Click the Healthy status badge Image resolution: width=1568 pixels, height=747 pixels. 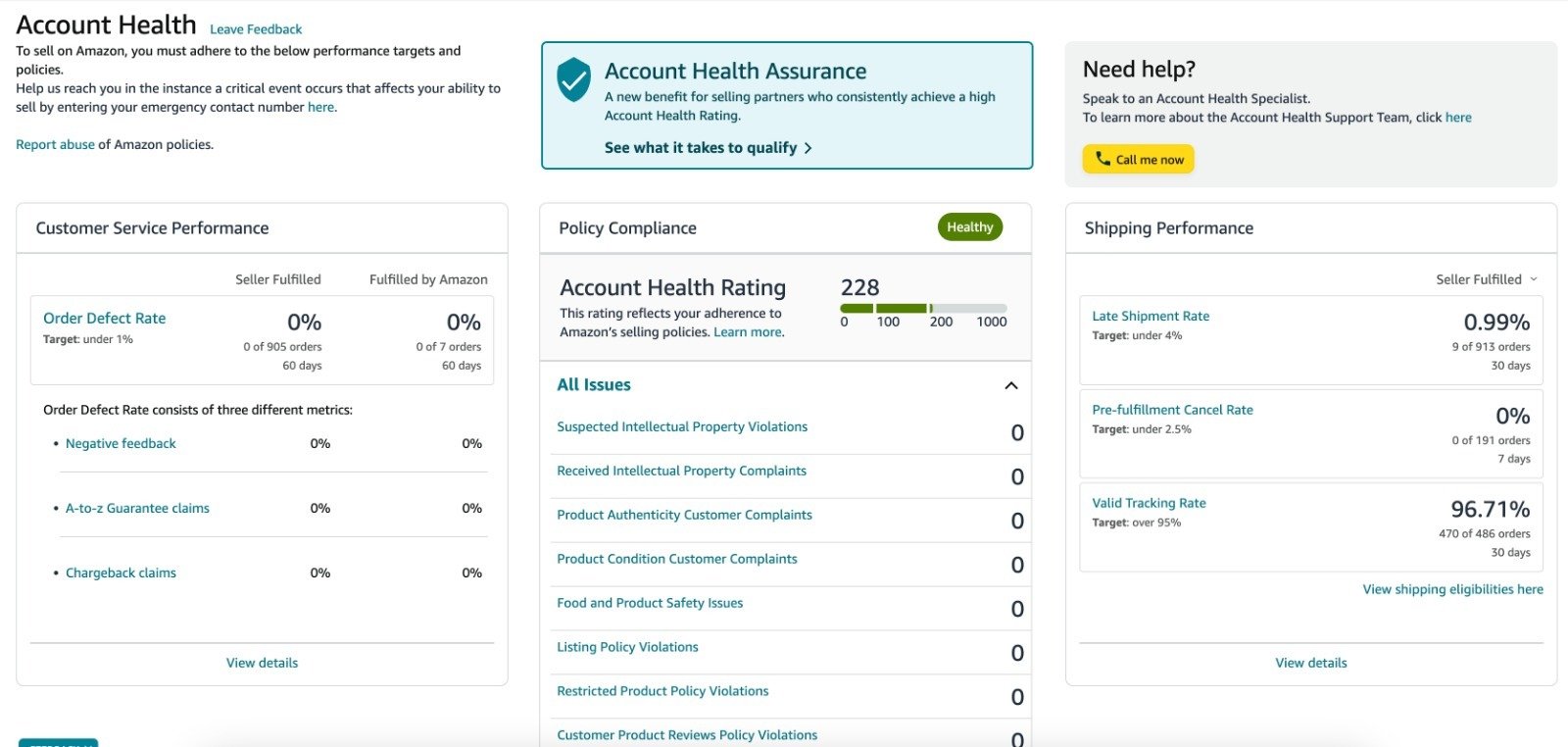[969, 227]
